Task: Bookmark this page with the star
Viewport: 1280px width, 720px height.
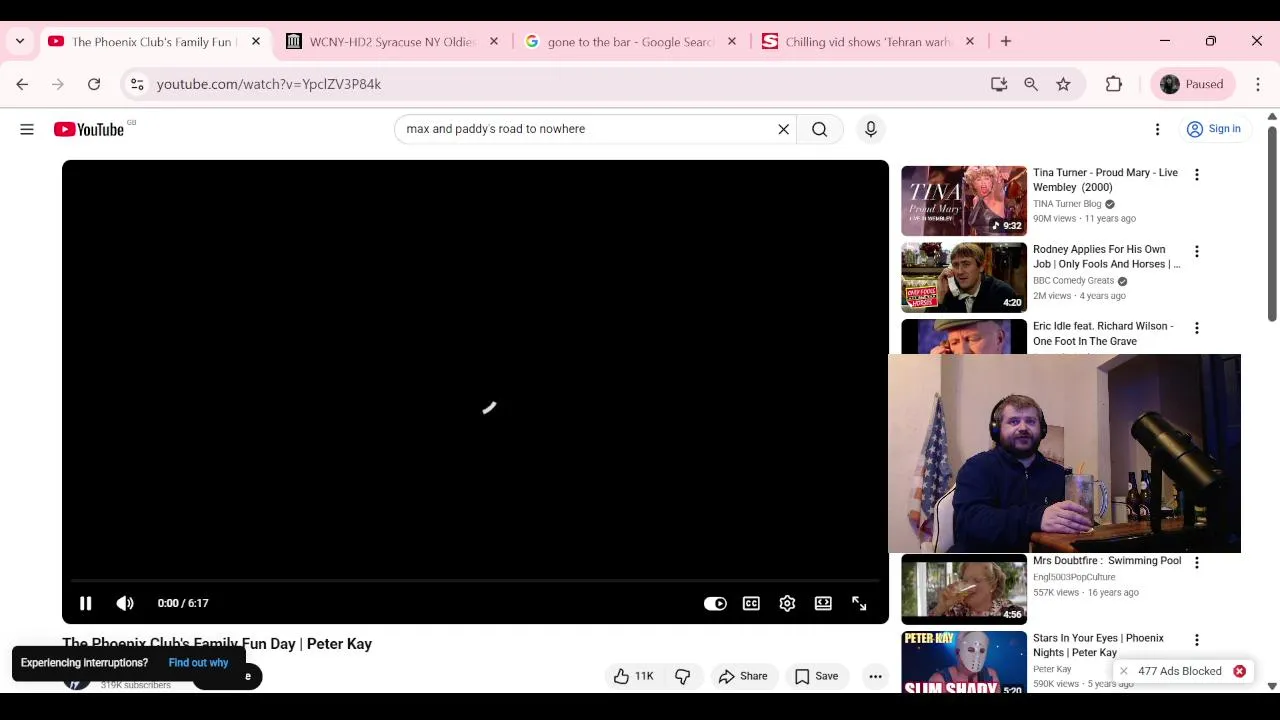Action: [1063, 84]
